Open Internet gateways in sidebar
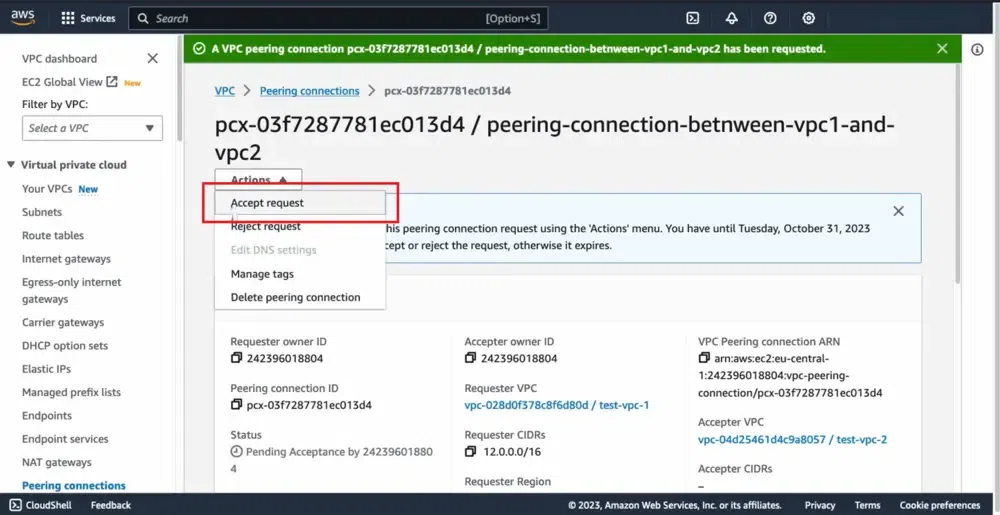1000x515 pixels. 66,259
